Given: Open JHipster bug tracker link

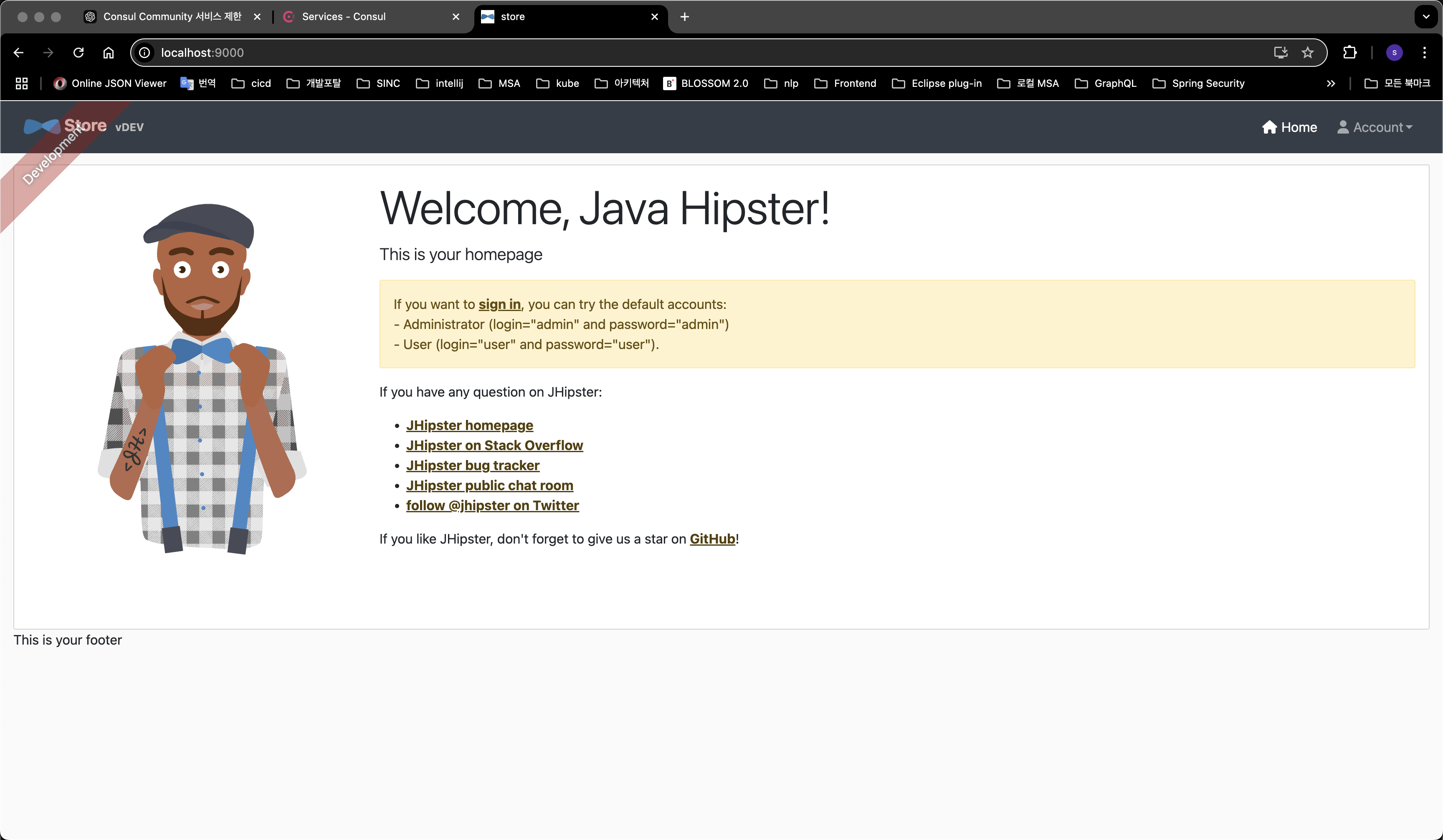Looking at the screenshot, I should coord(472,466).
